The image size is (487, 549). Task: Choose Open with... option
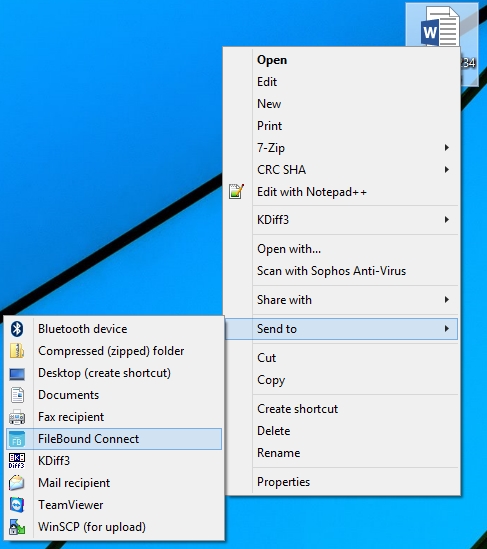tap(342, 249)
